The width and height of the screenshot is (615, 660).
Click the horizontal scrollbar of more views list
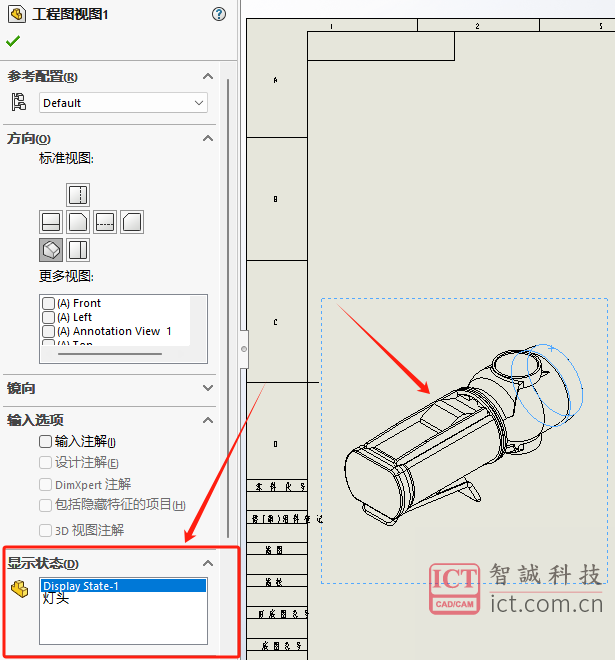[109, 354]
